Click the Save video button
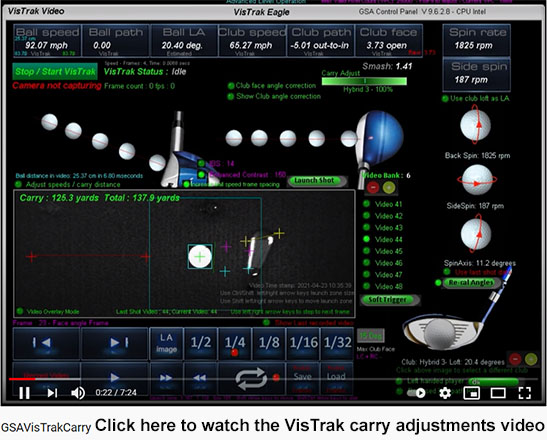This screenshot has width=547, height=440. 302,378
